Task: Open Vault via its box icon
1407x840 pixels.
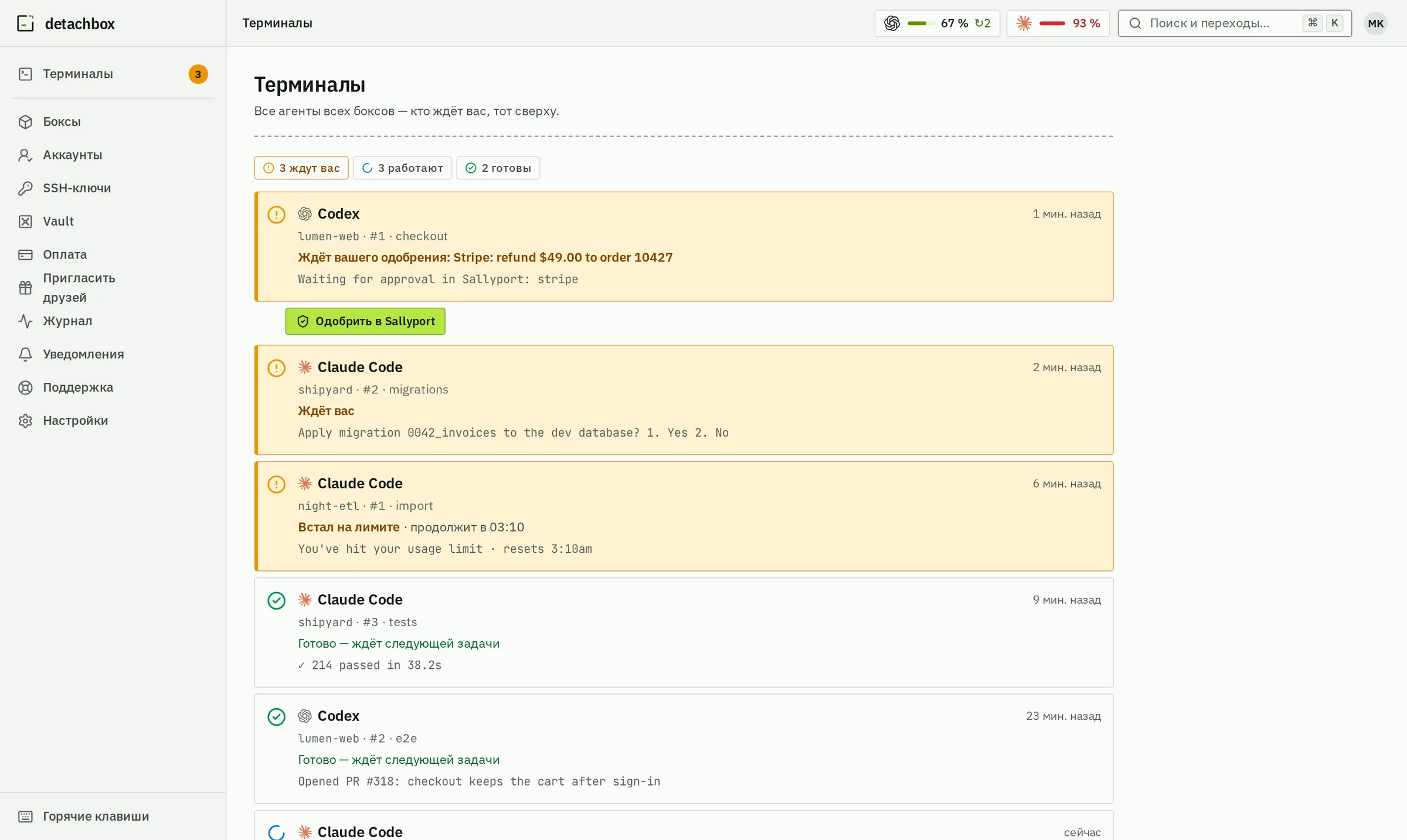Action: click(x=25, y=222)
